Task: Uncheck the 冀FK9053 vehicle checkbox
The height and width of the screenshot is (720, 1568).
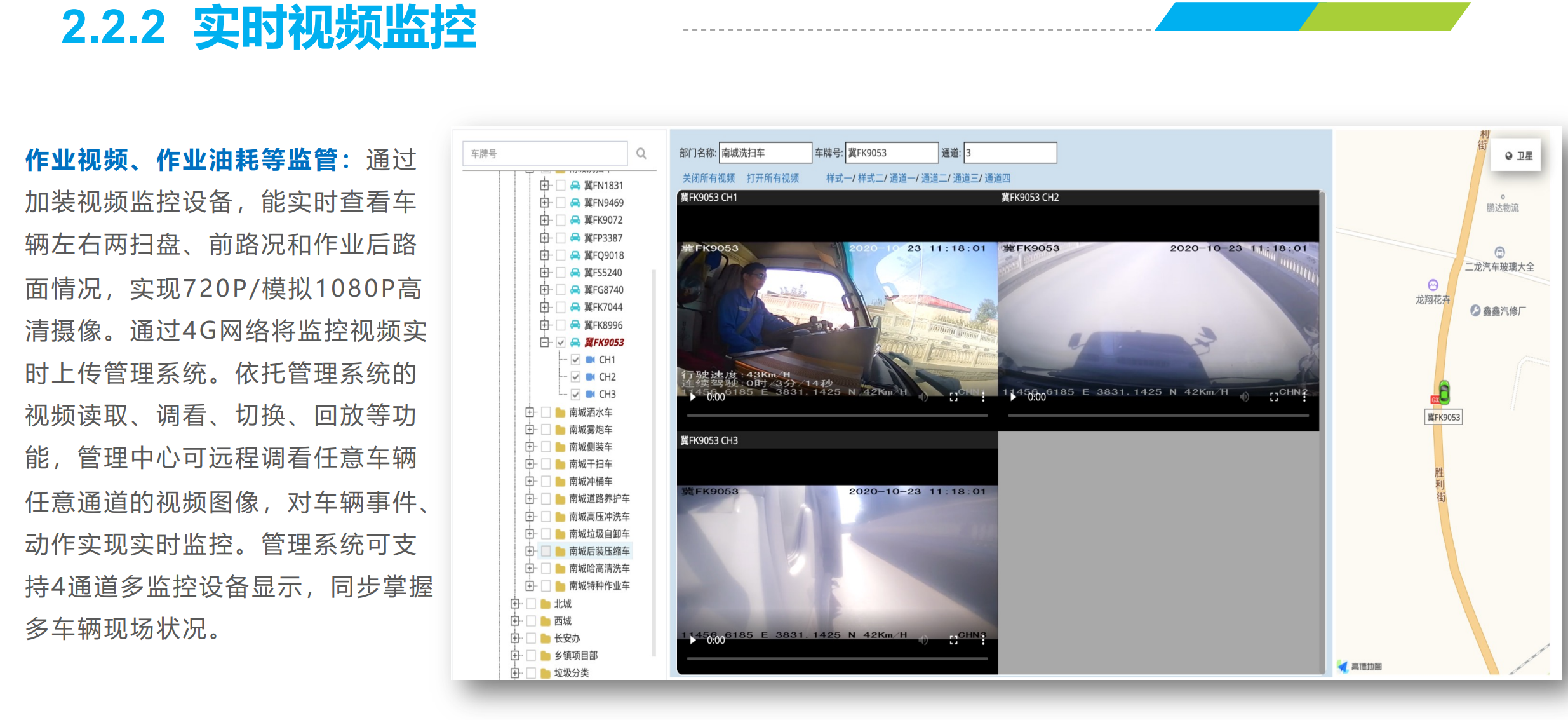Action: click(561, 343)
